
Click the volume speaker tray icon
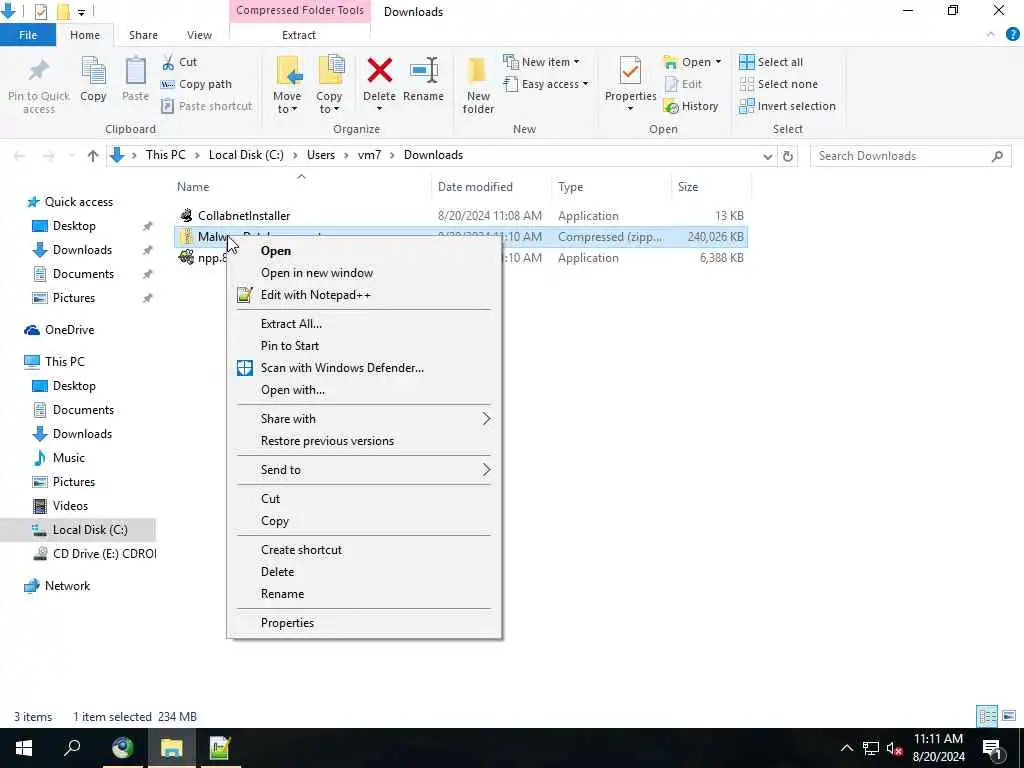point(894,748)
